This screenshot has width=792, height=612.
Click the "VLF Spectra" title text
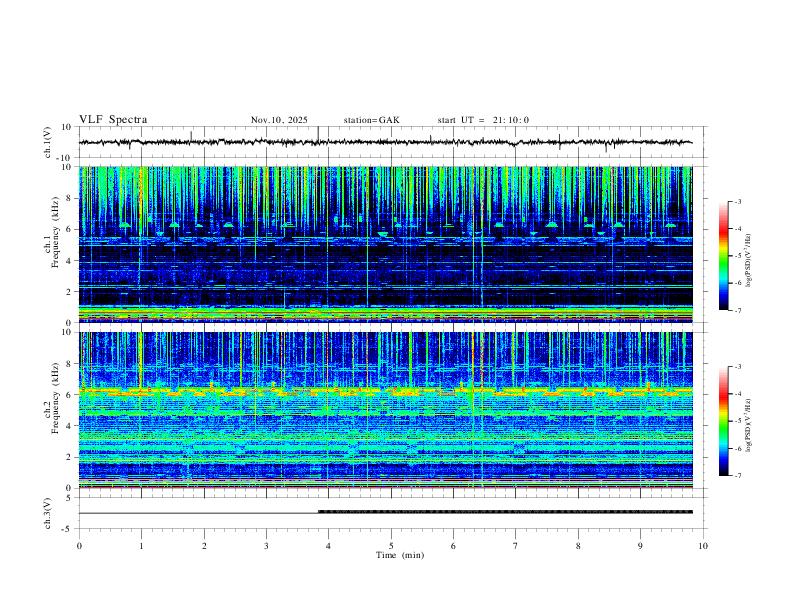(113, 120)
